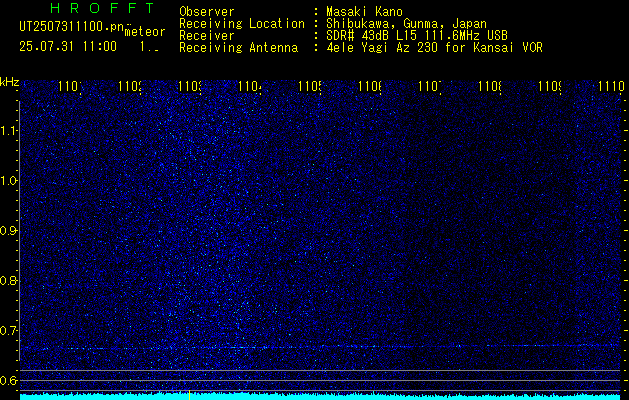Select '4ele Yagi Az 230 for Kansai VOR'
This screenshot has width=629, height=400.
[x=434, y=48]
